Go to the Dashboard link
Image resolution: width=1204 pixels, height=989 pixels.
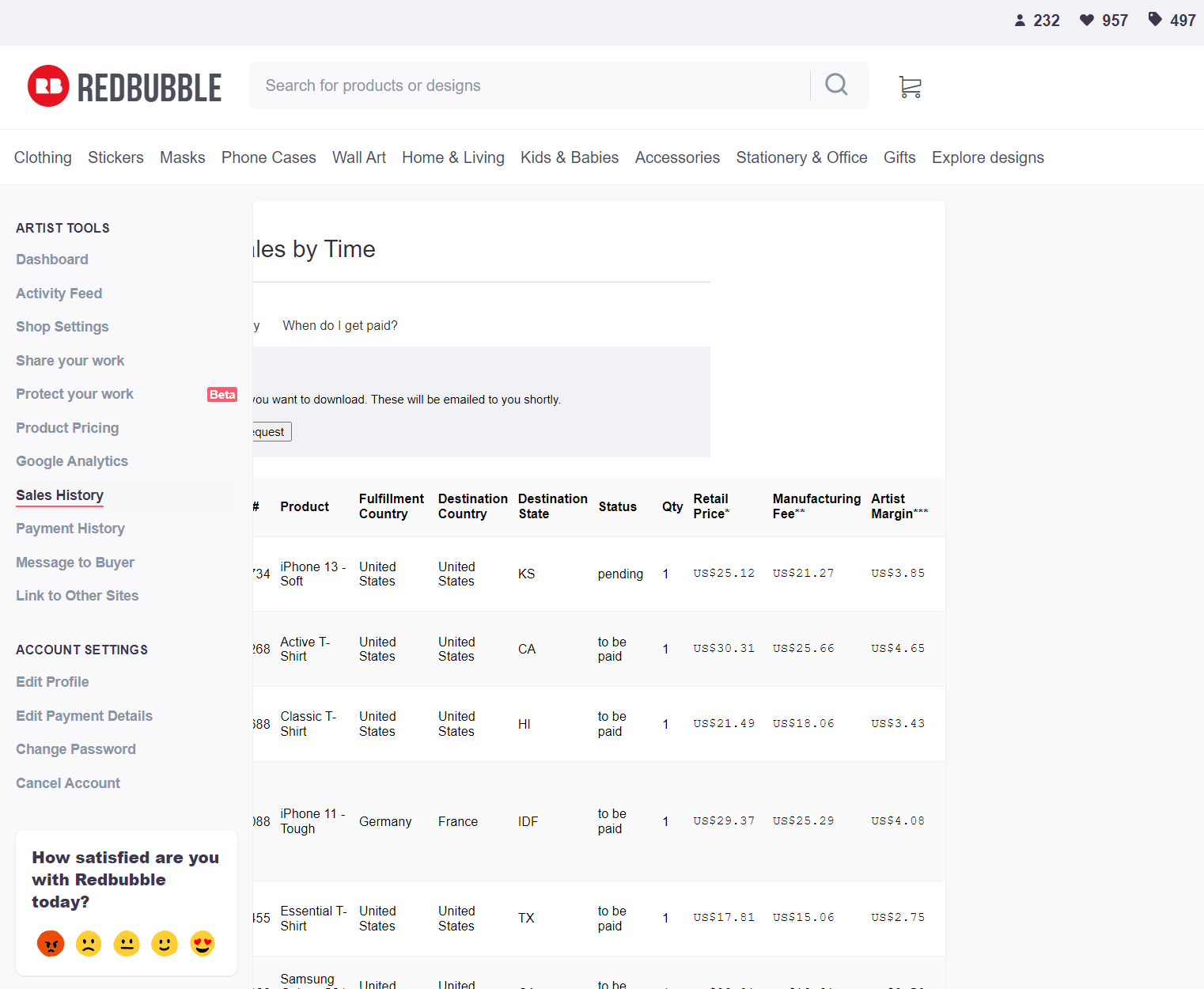(x=52, y=260)
